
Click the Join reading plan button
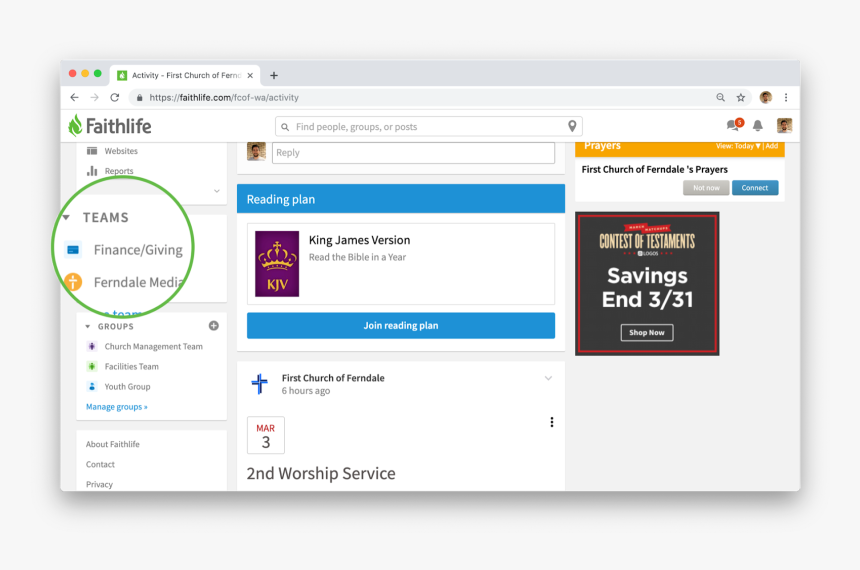click(401, 325)
